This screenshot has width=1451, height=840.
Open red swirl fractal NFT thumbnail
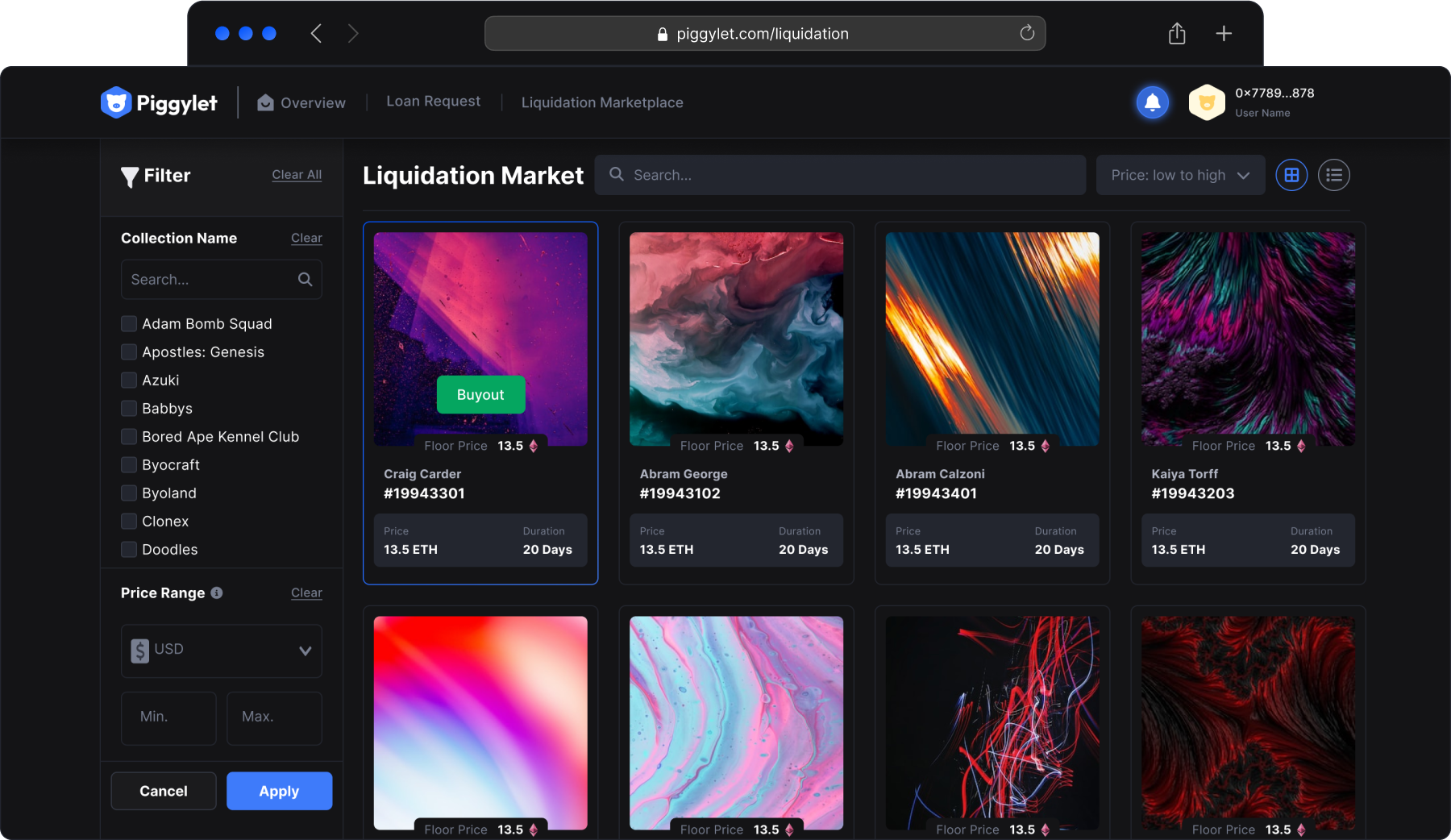pos(1248,722)
